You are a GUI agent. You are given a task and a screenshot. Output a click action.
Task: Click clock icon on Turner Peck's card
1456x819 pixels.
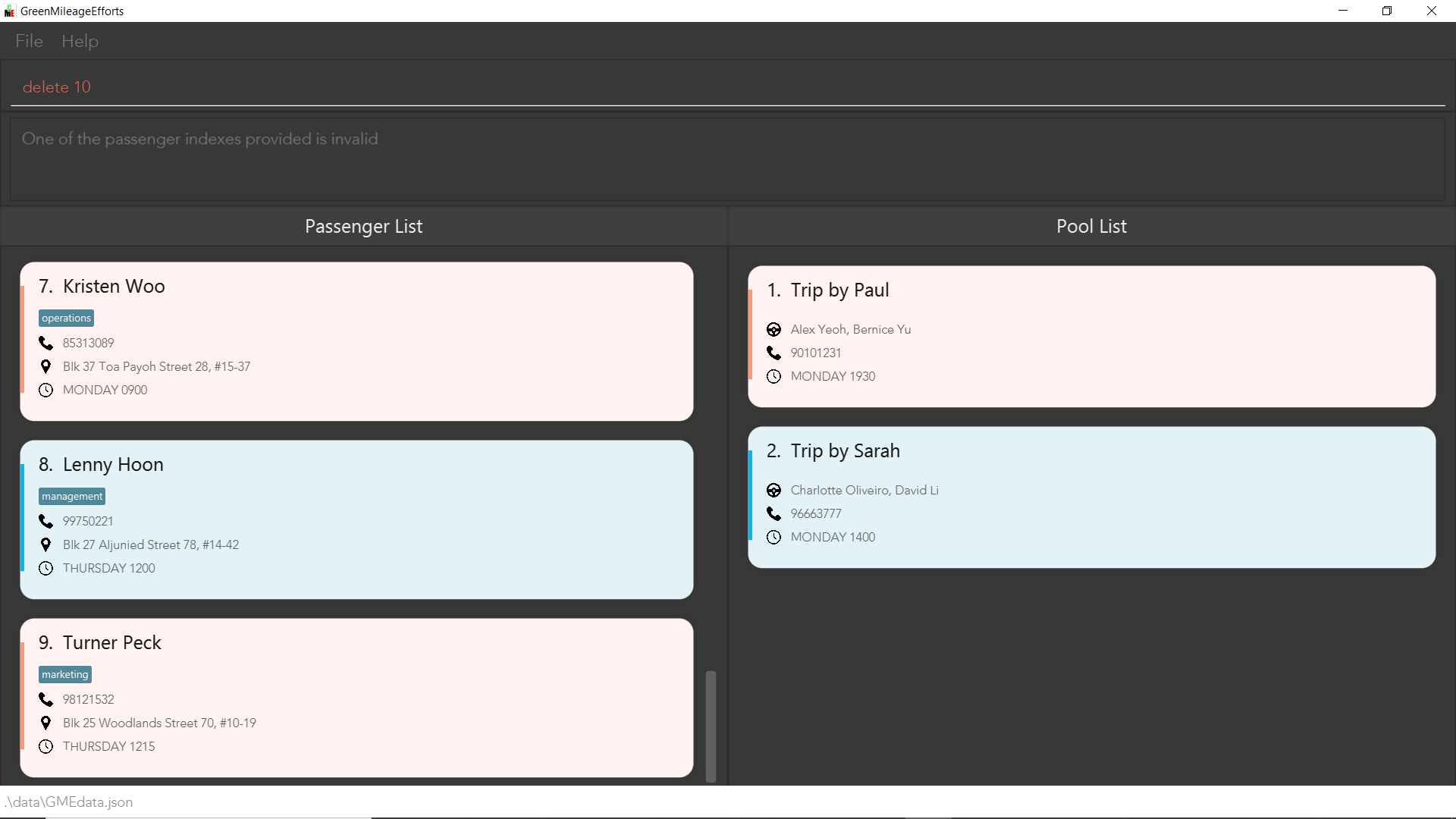tap(45, 747)
